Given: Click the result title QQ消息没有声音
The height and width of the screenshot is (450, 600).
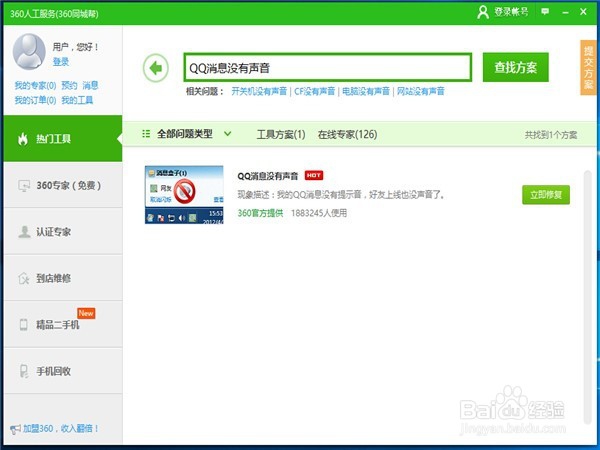Looking at the screenshot, I should pos(268,176).
